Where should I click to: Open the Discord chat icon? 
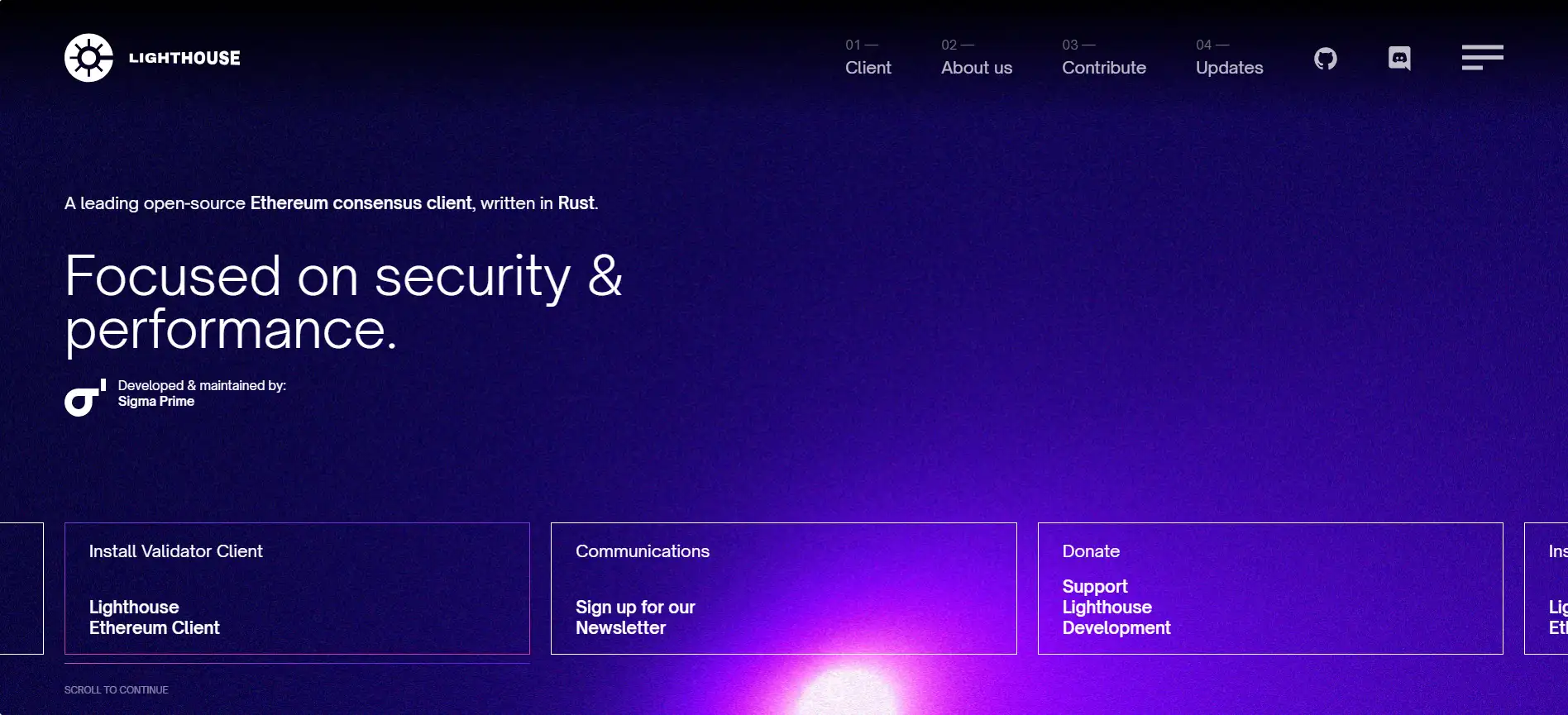[x=1398, y=59]
